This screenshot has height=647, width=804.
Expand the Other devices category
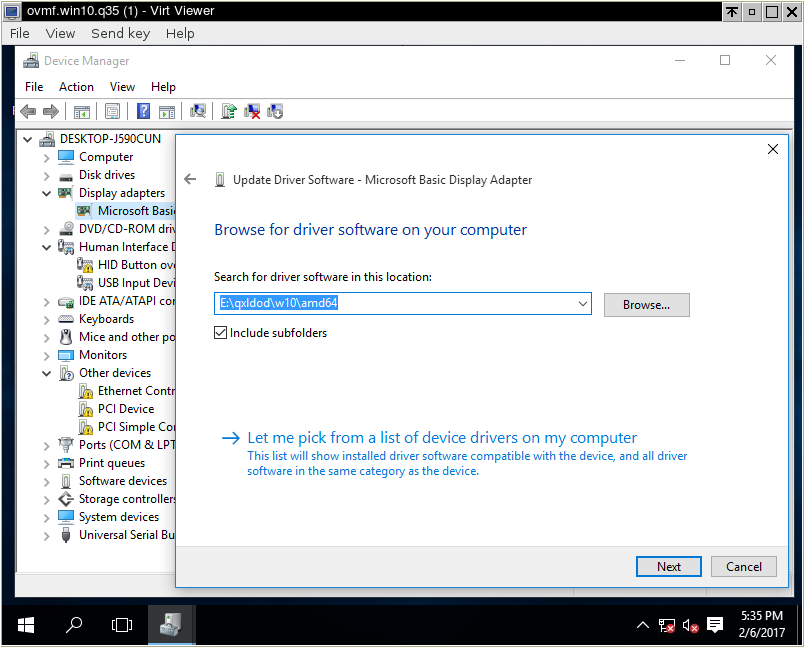click(x=46, y=372)
